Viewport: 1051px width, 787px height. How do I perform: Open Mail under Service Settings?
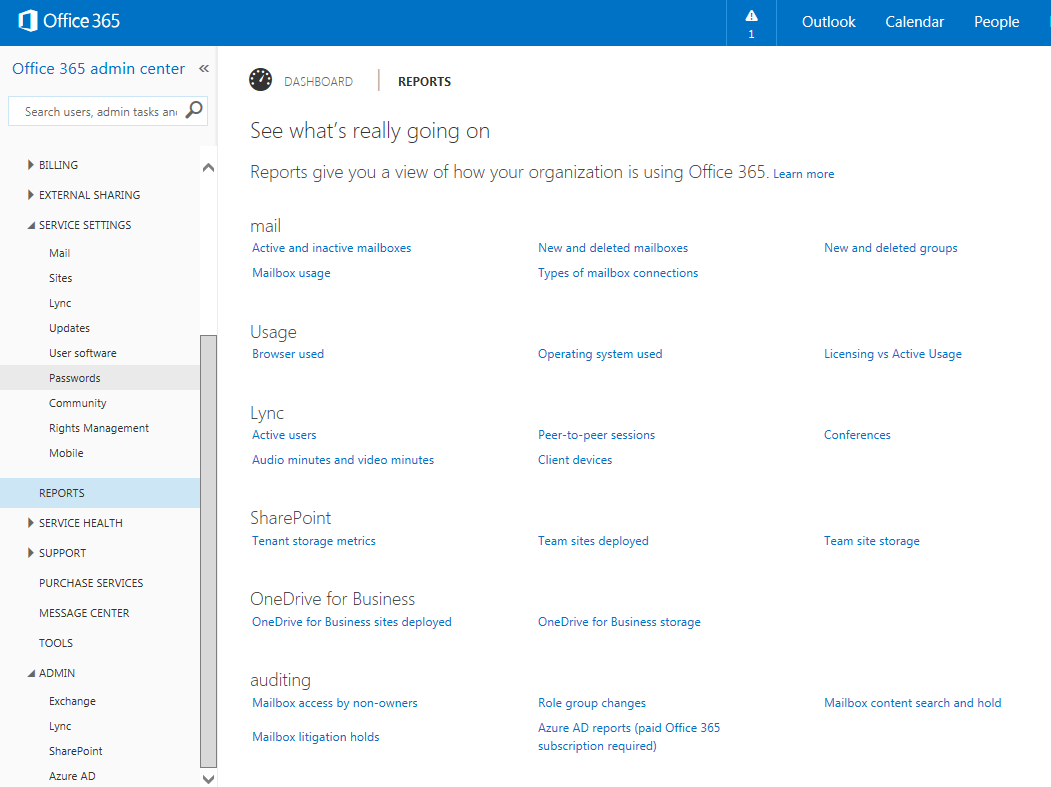click(x=59, y=253)
